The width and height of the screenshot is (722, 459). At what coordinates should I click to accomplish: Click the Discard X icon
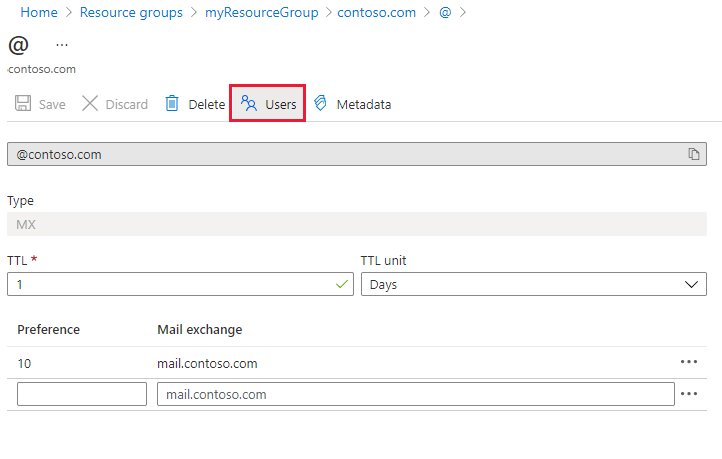point(90,104)
